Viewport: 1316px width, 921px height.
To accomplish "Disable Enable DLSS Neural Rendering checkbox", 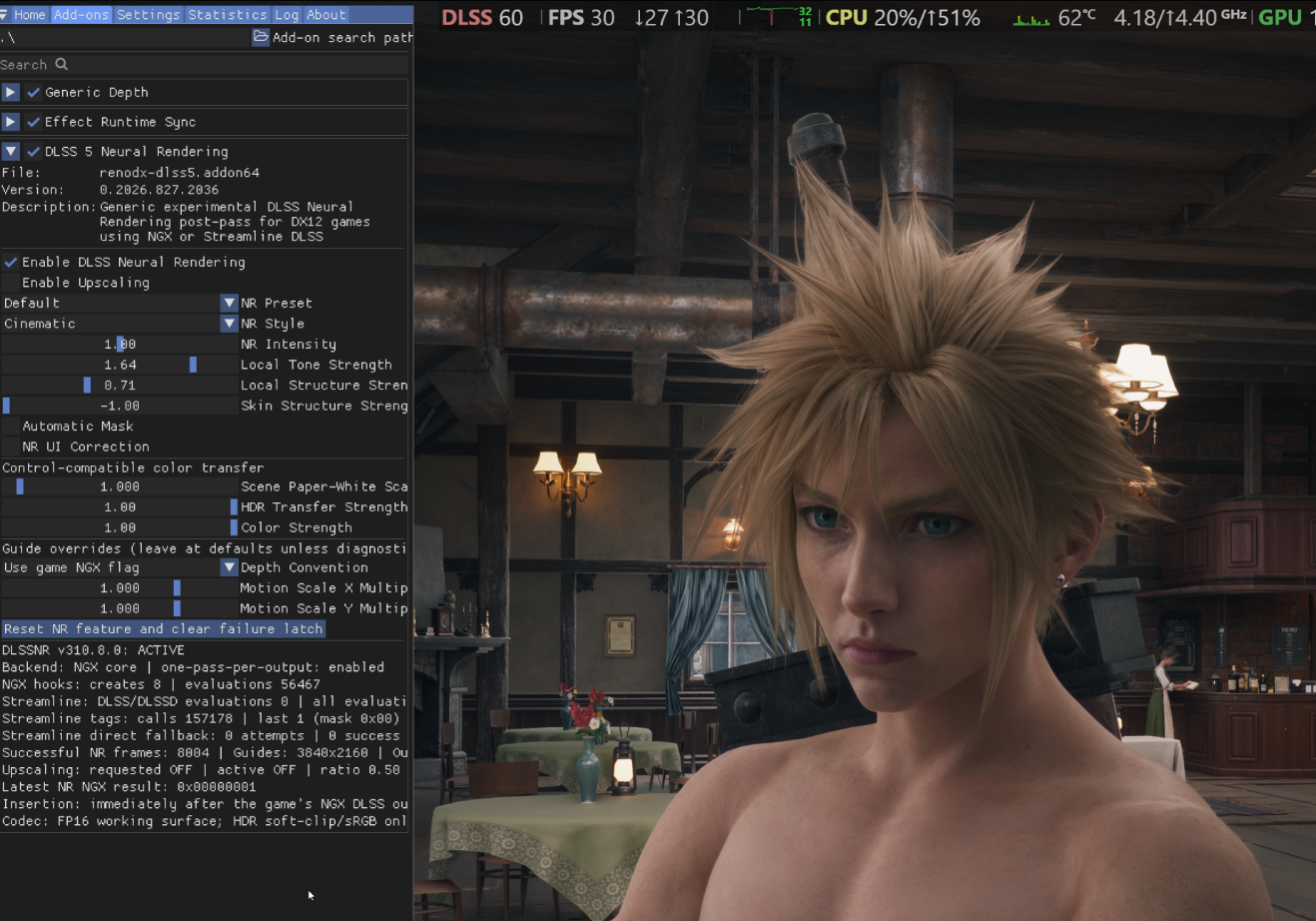I will click(11, 262).
